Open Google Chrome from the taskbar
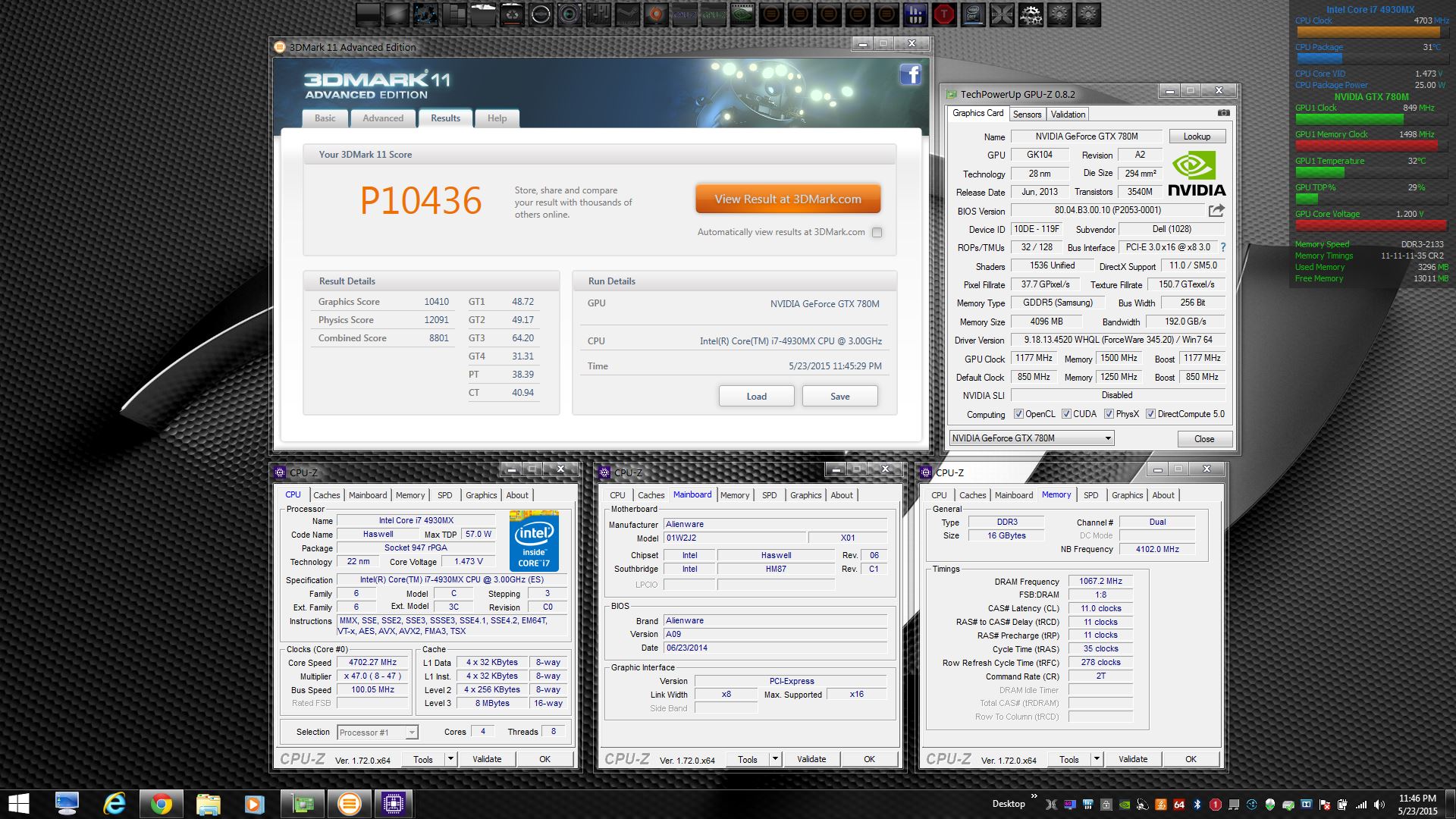This screenshot has height=819, width=1456. click(x=160, y=804)
